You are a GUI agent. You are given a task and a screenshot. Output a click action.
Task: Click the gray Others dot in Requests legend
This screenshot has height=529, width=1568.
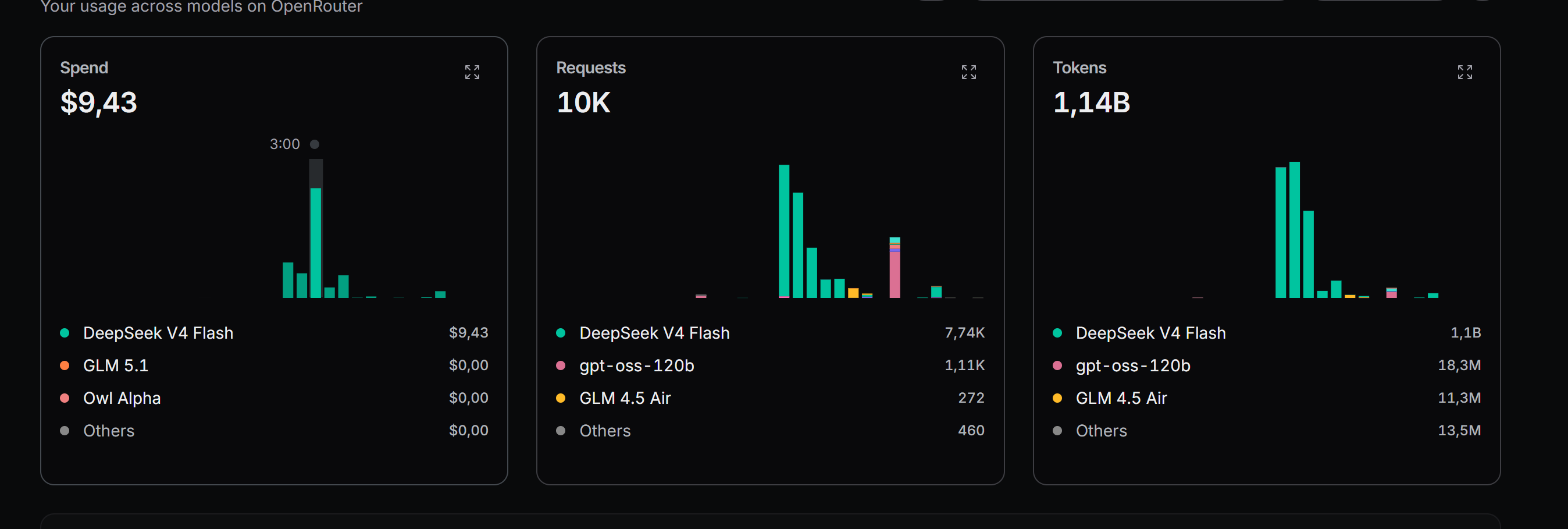point(561,431)
